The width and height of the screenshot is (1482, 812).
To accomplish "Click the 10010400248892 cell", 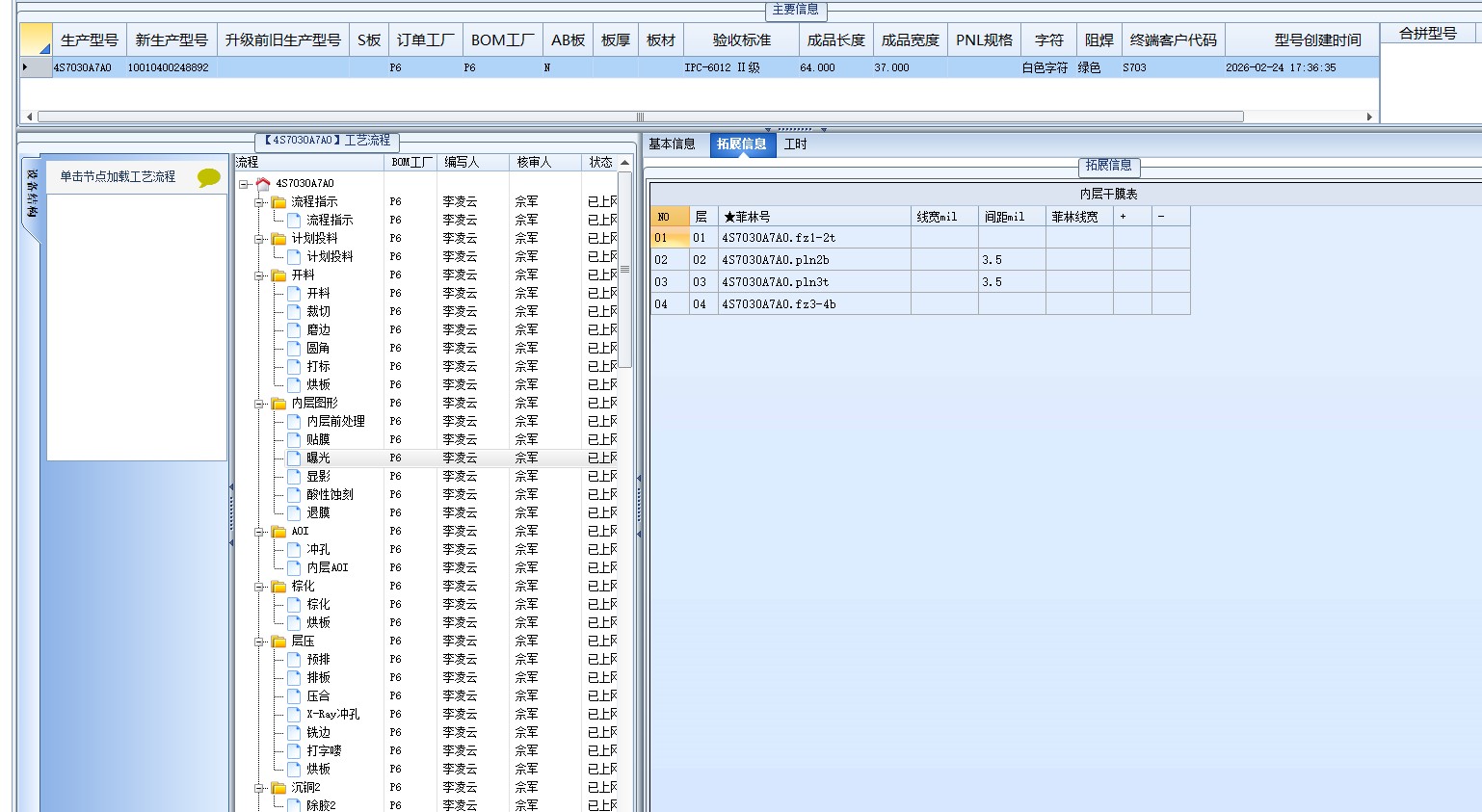I will click(x=172, y=68).
